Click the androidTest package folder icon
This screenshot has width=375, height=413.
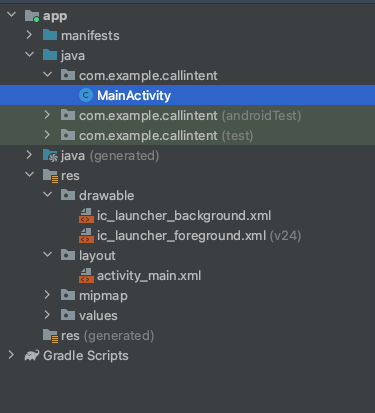[x=68, y=115]
